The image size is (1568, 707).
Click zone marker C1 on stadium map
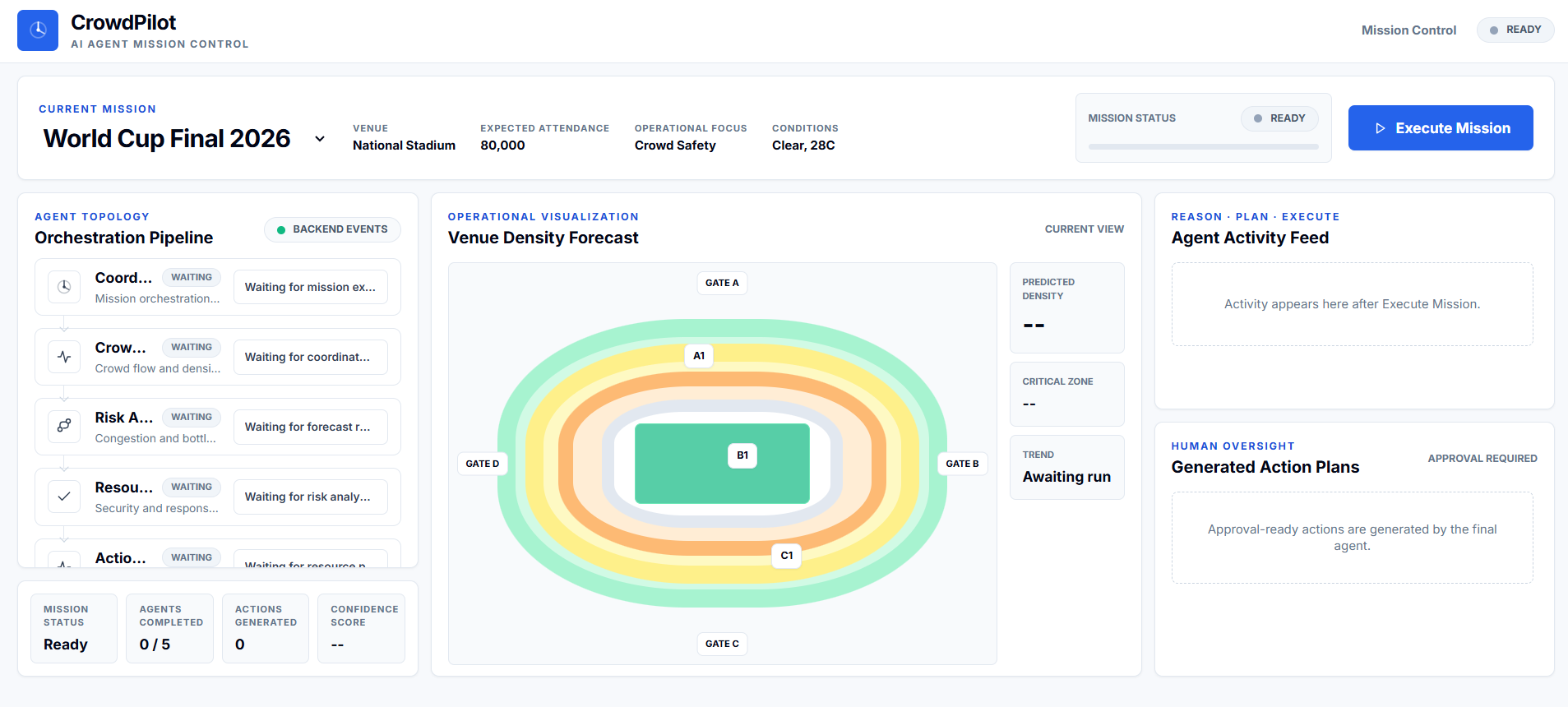[787, 556]
